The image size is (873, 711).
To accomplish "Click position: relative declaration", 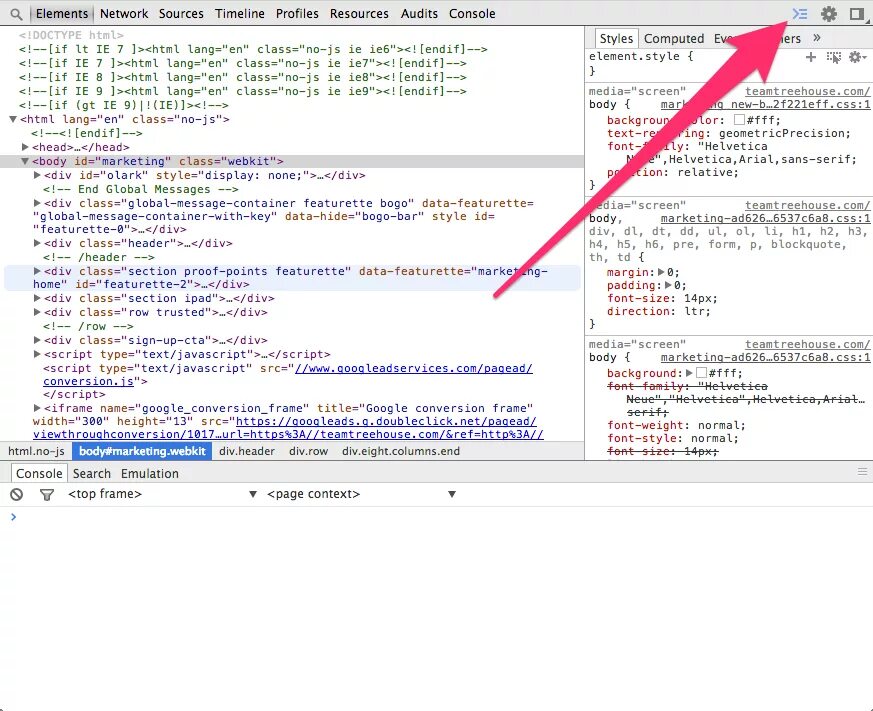I will tap(673, 173).
